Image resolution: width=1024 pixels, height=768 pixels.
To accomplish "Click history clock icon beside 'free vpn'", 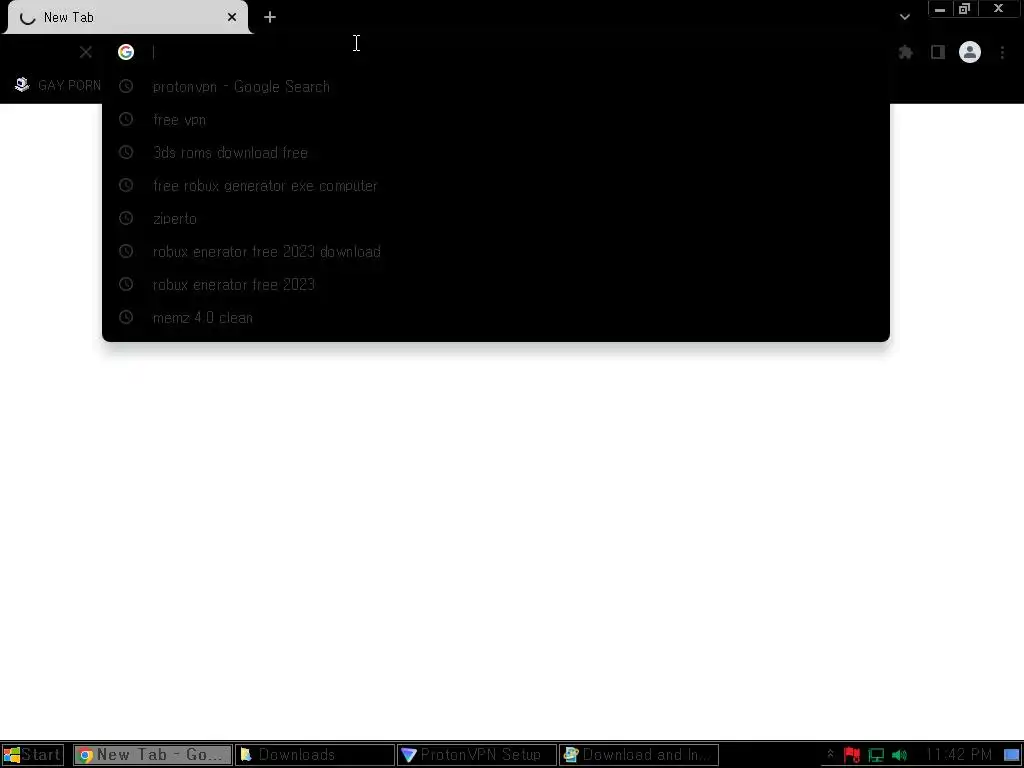I will pos(126,119).
